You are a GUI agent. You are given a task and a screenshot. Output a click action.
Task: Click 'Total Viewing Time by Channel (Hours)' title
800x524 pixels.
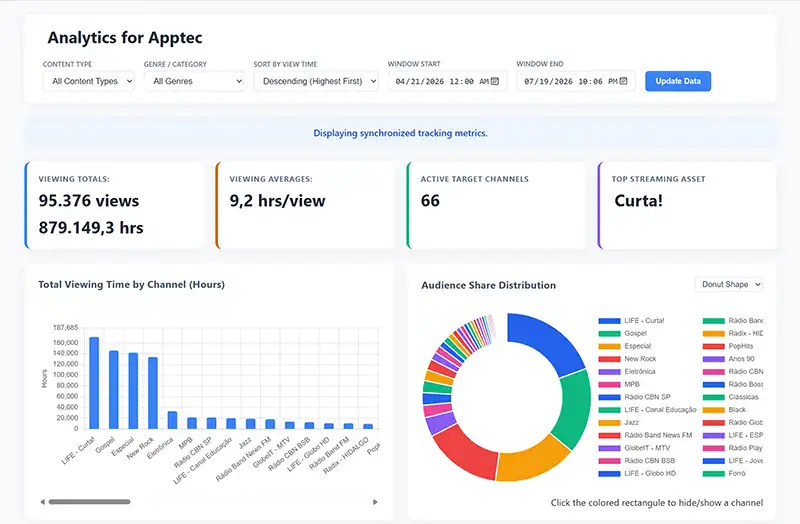pyautogui.click(x=132, y=285)
